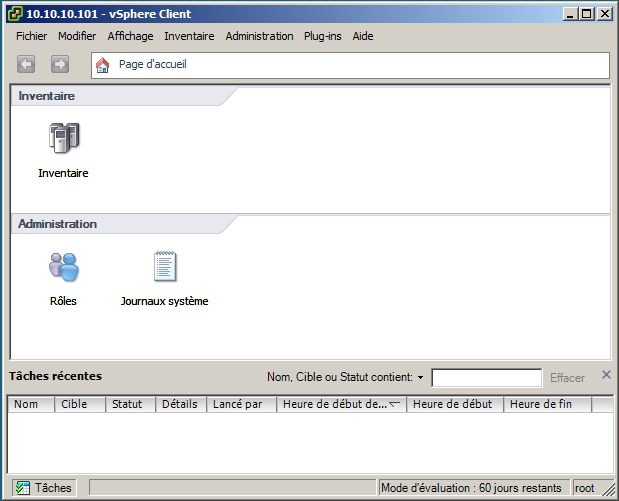
Task: Click the 'Tâches récentes' panel title
Action: pos(55,376)
